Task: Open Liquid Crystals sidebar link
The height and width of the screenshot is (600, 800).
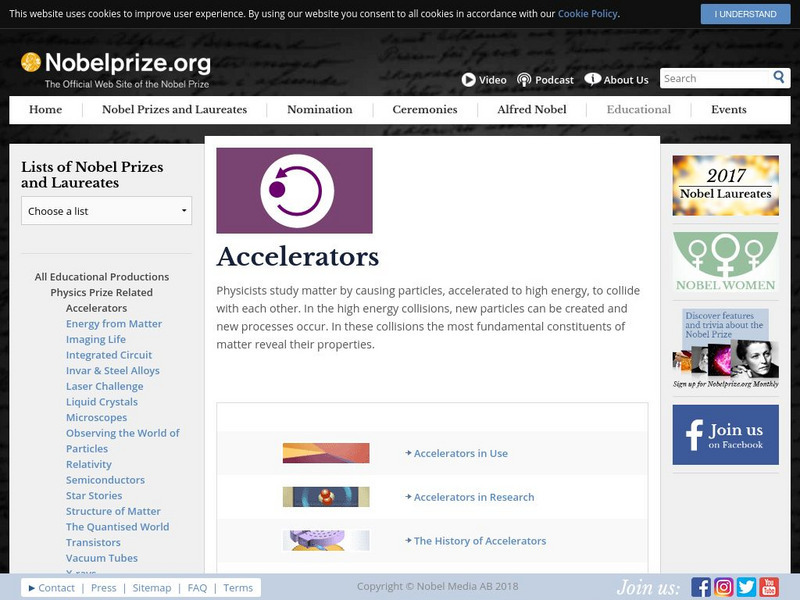Action: pos(102,402)
